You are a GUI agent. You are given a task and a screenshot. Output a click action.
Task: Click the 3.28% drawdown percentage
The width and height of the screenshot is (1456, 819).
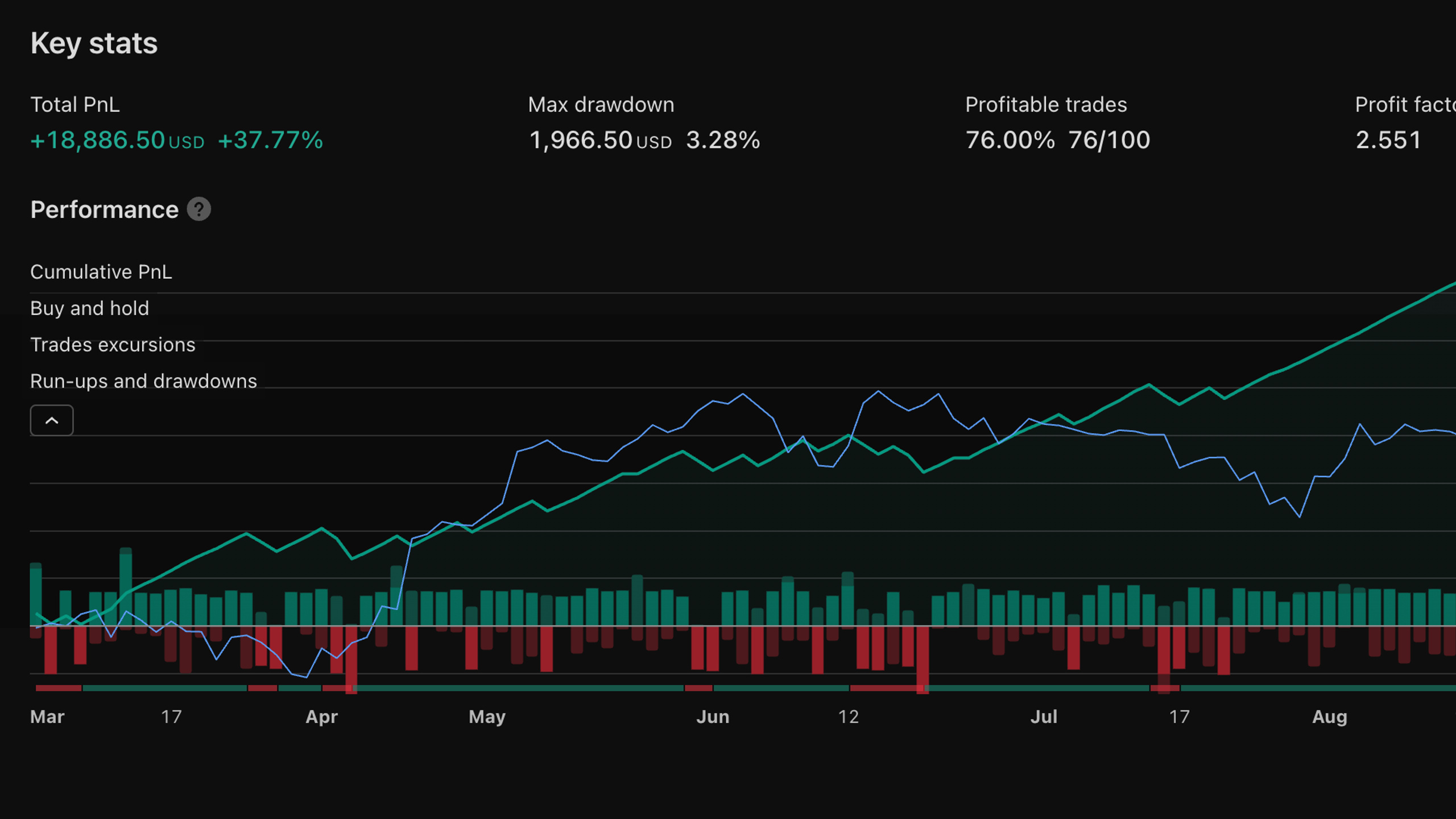click(x=723, y=140)
